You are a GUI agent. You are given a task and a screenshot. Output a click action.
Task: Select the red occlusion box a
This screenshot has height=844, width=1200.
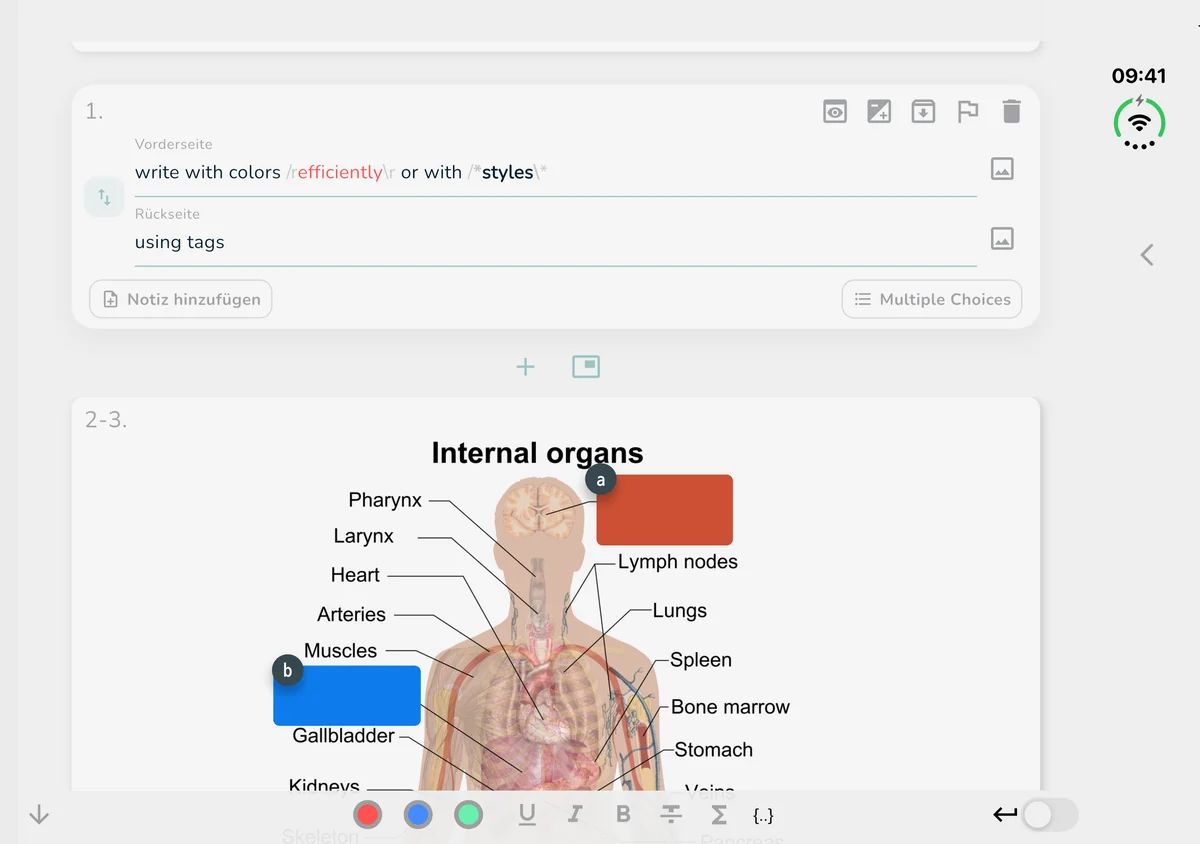point(665,510)
